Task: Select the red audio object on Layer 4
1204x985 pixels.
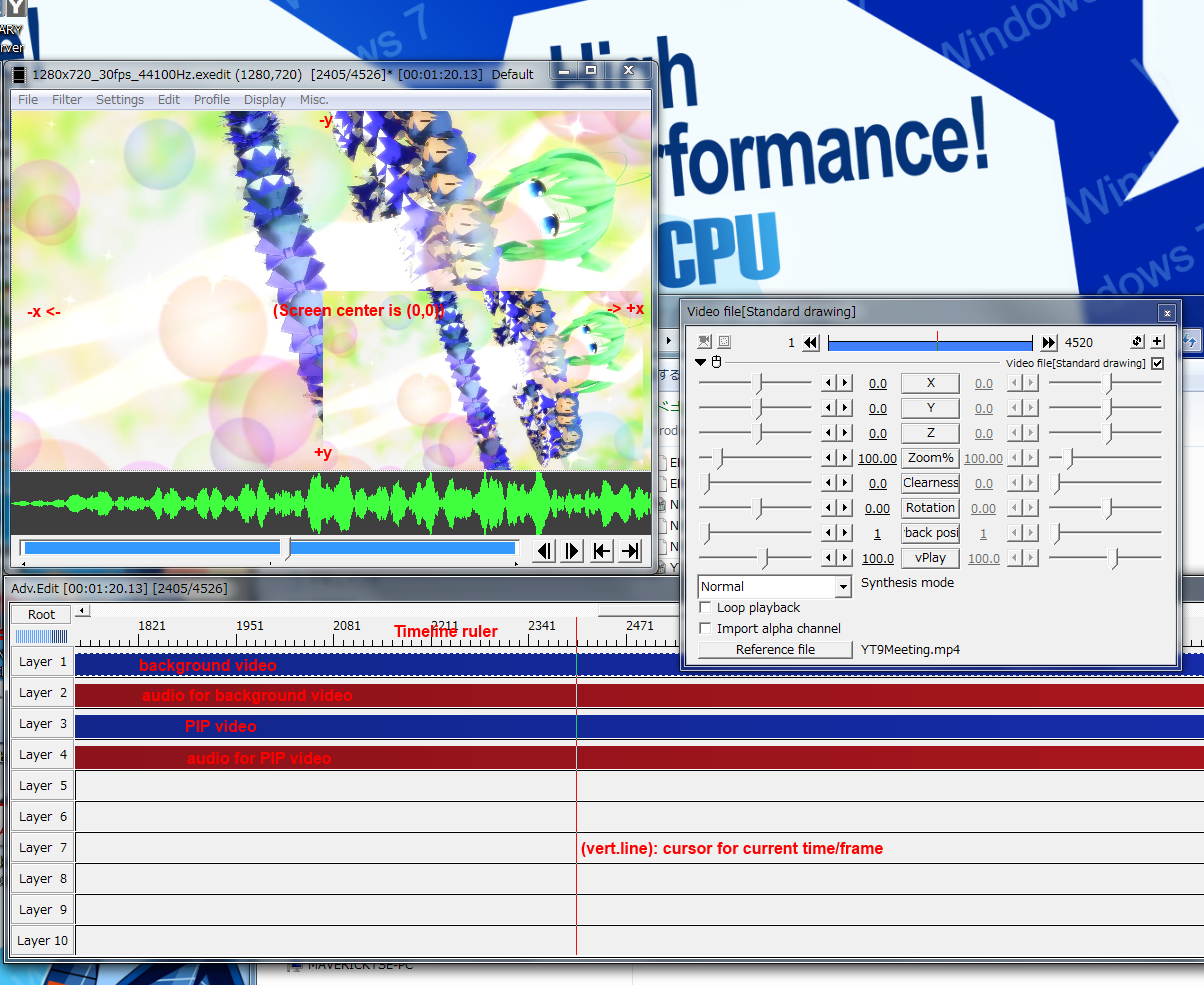Action: (640, 757)
